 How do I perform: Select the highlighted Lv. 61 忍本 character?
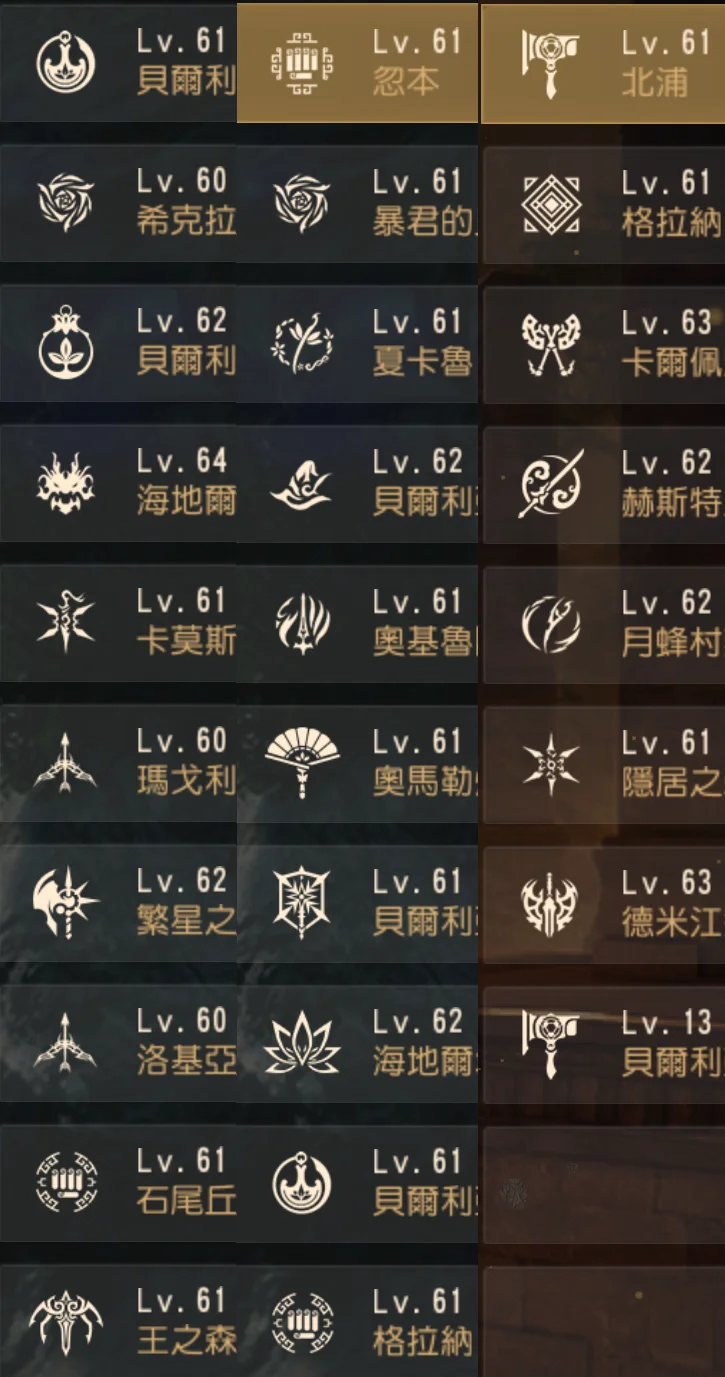pyautogui.click(x=357, y=63)
